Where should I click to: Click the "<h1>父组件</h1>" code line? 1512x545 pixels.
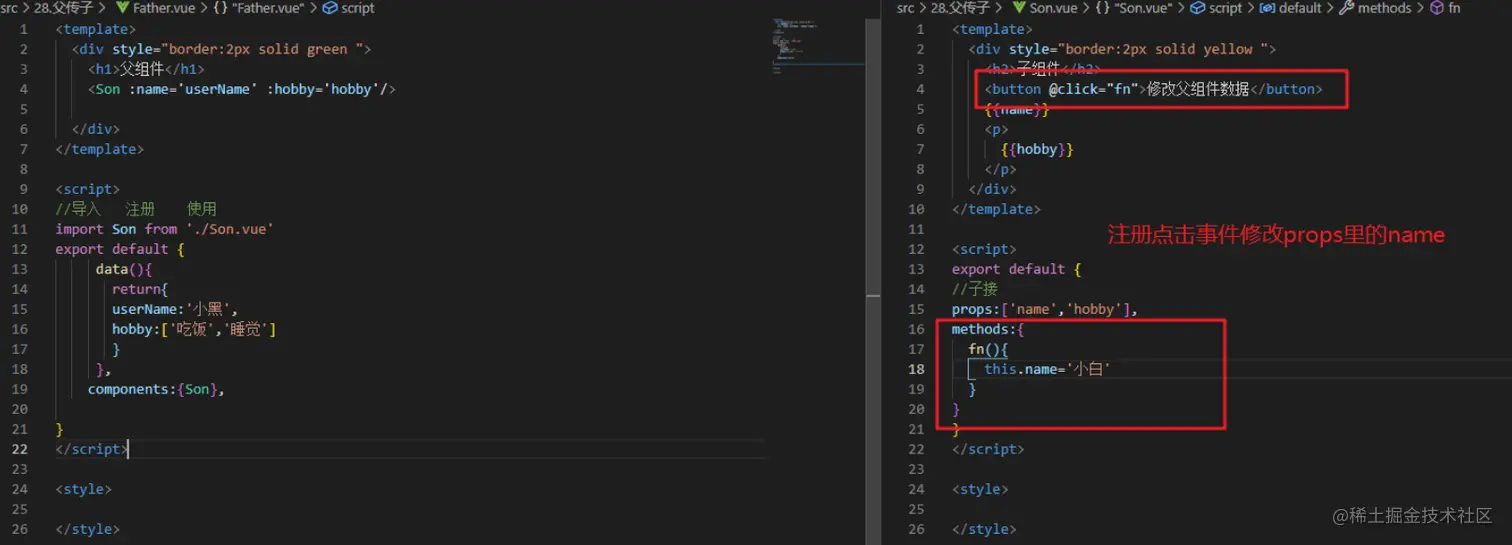click(x=146, y=69)
